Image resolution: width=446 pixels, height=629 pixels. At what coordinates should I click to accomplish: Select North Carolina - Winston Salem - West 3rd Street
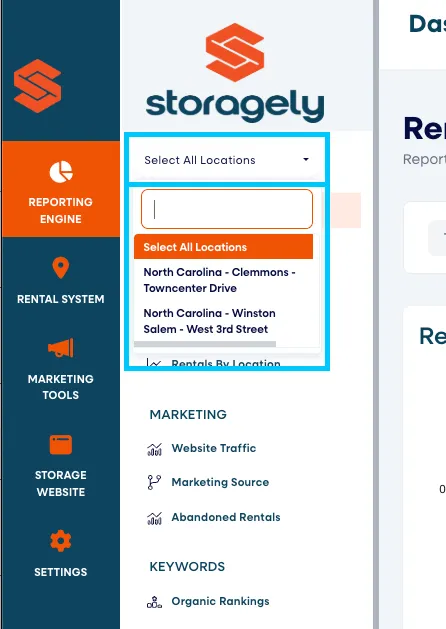223,321
